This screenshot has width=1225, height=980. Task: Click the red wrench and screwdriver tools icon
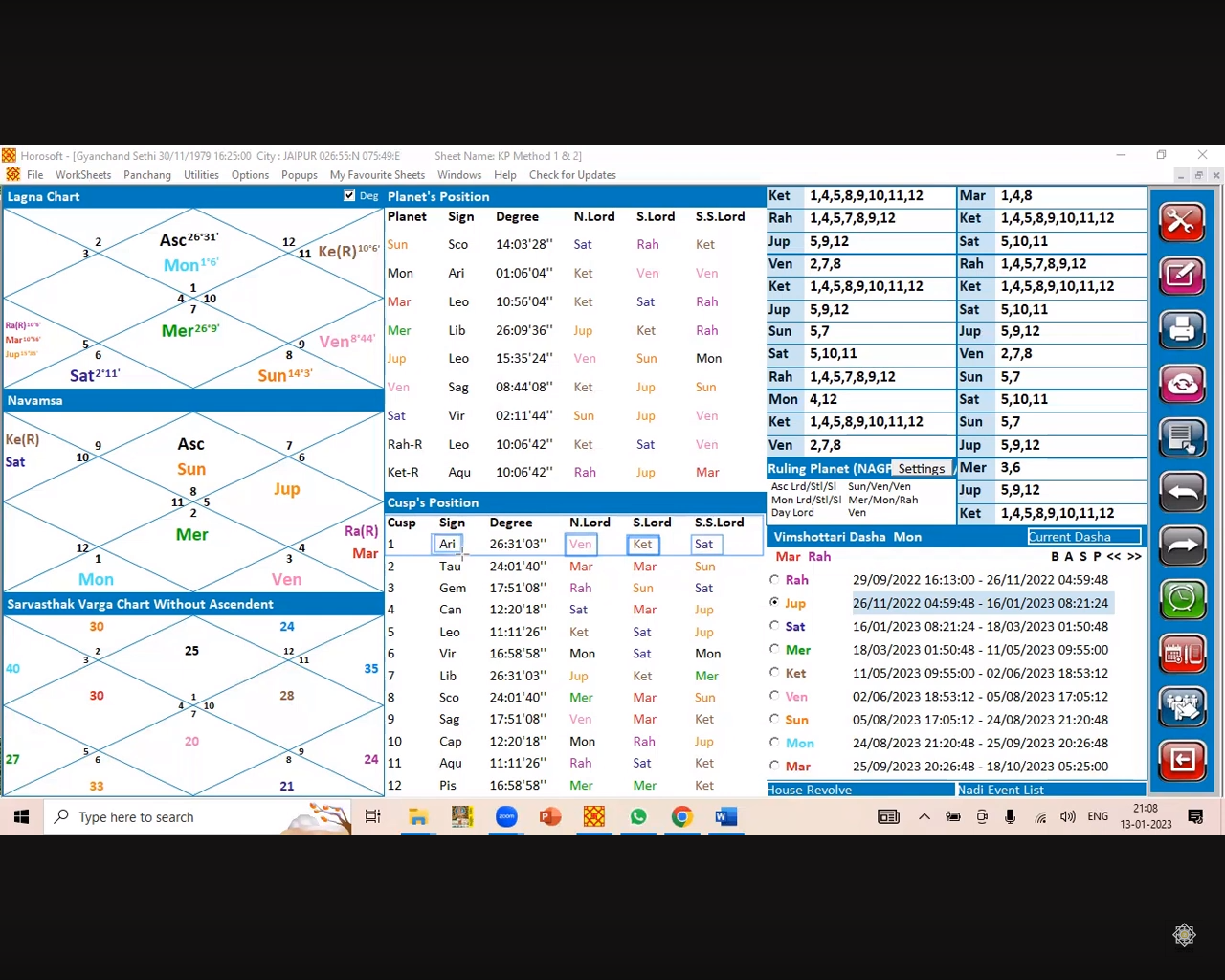[1182, 222]
